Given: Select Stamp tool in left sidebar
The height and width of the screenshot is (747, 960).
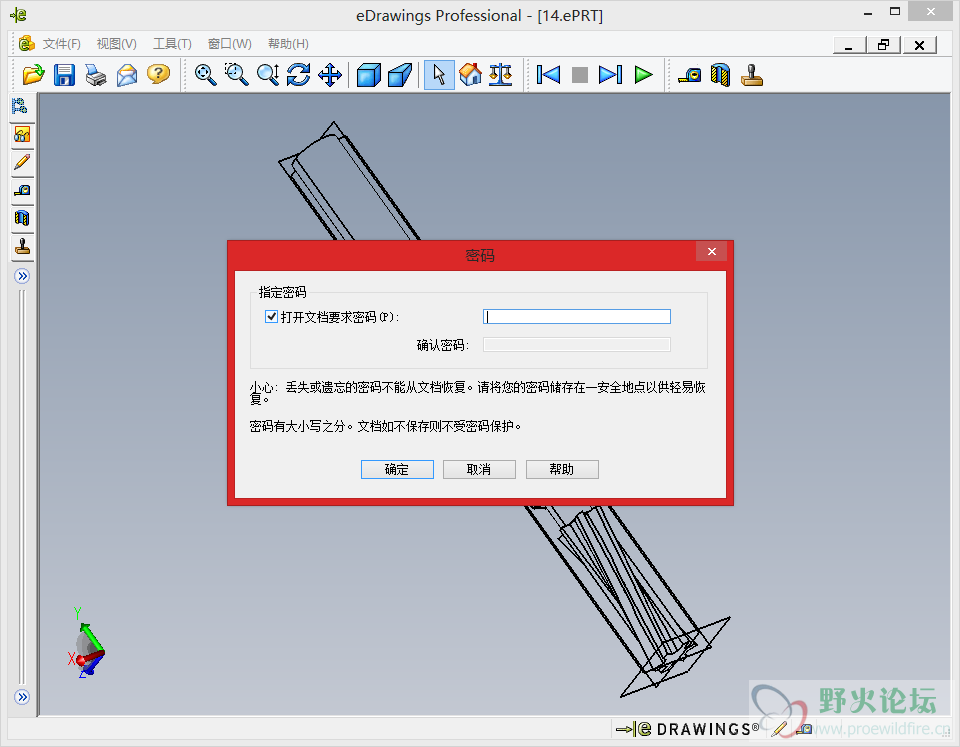Looking at the screenshot, I should coord(22,246).
